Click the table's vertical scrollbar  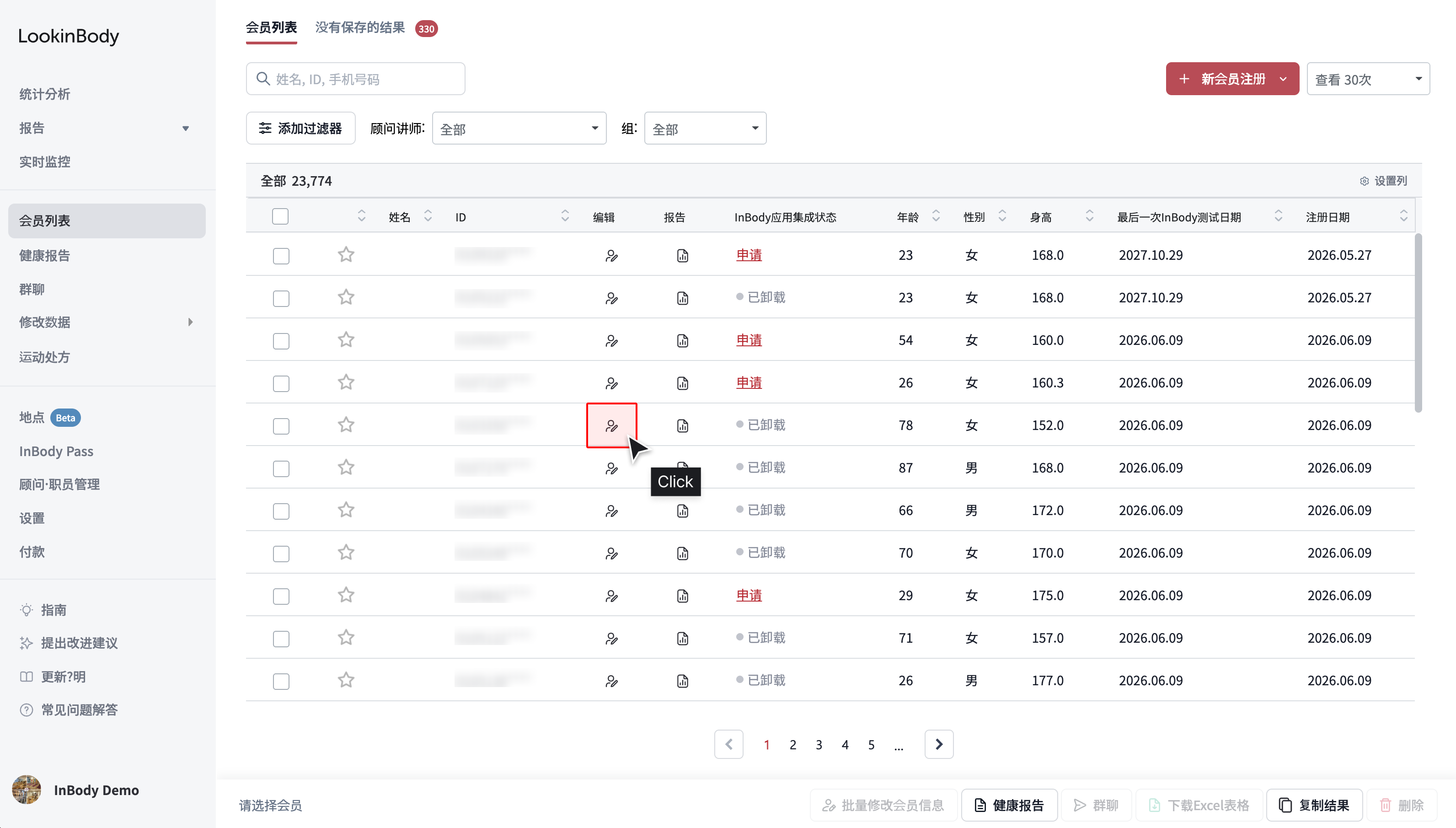[1418, 323]
